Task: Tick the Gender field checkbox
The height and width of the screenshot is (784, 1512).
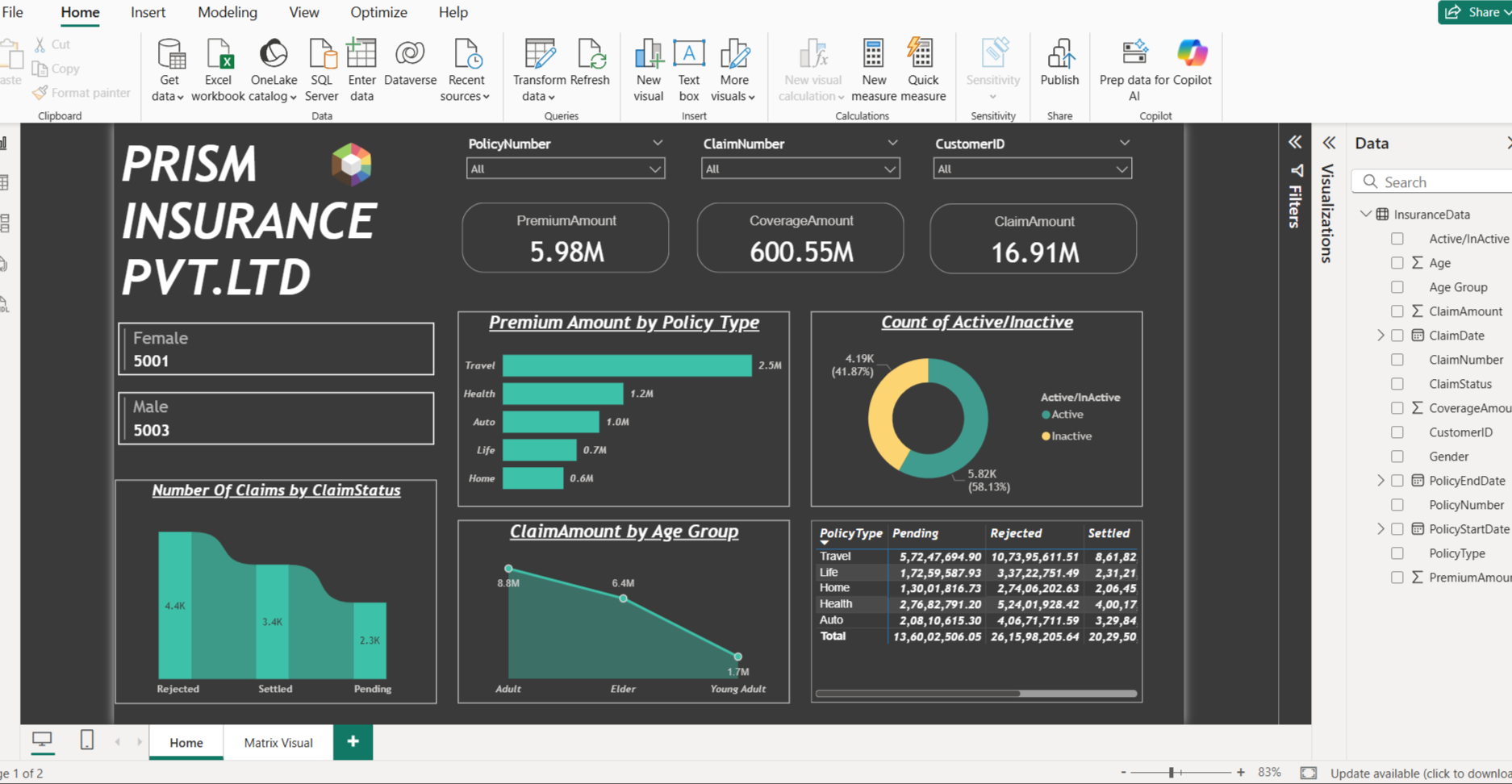Action: 1397,457
